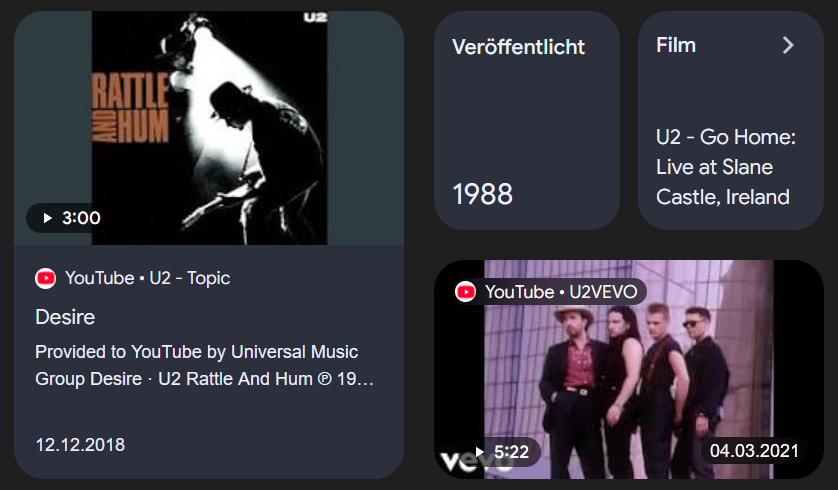The image size is (838, 490).
Task: Open the Veröffentlicht 1988 info card
Action: click(527, 121)
